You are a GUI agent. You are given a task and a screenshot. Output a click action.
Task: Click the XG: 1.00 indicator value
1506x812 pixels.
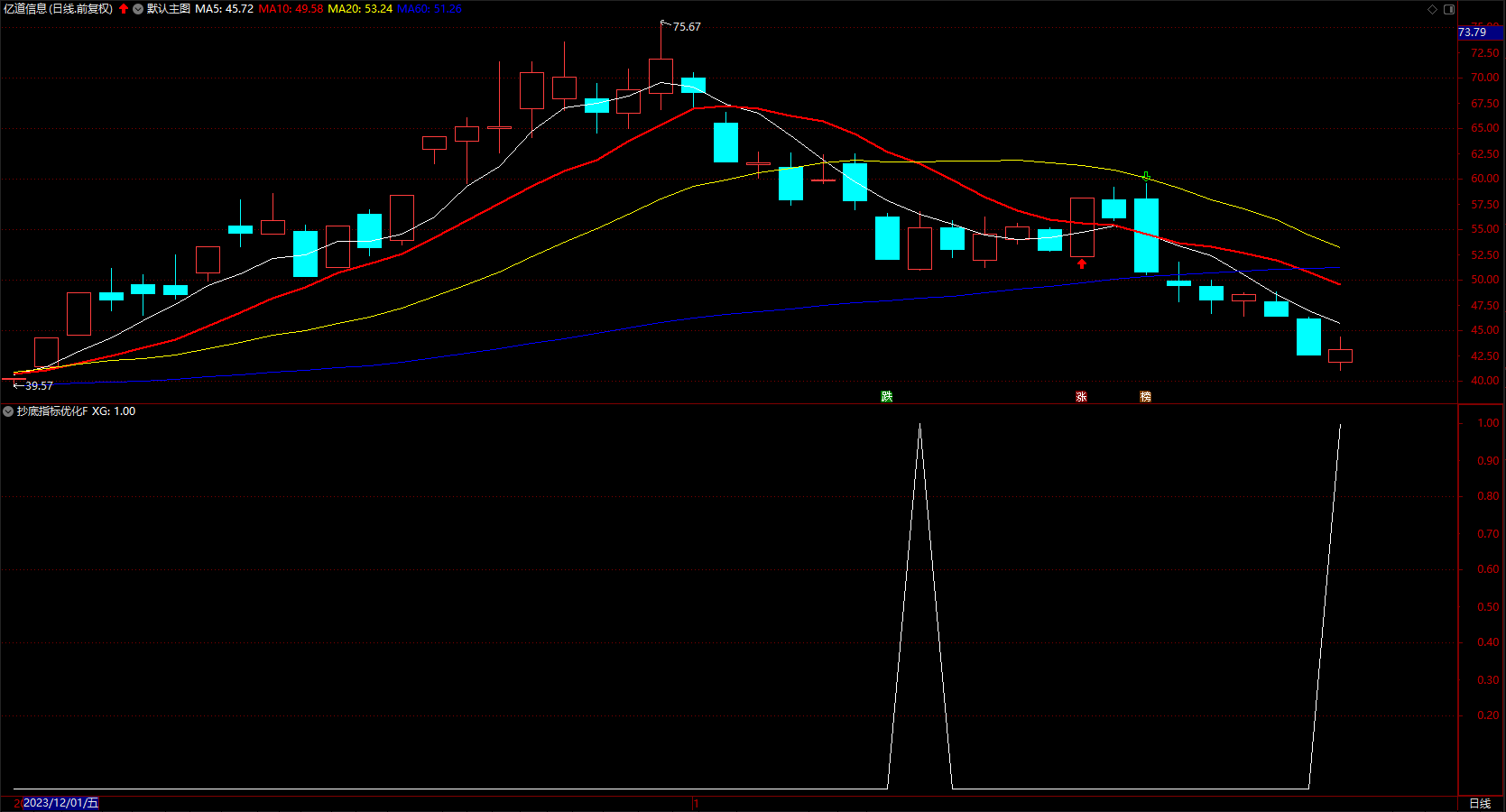coord(114,411)
